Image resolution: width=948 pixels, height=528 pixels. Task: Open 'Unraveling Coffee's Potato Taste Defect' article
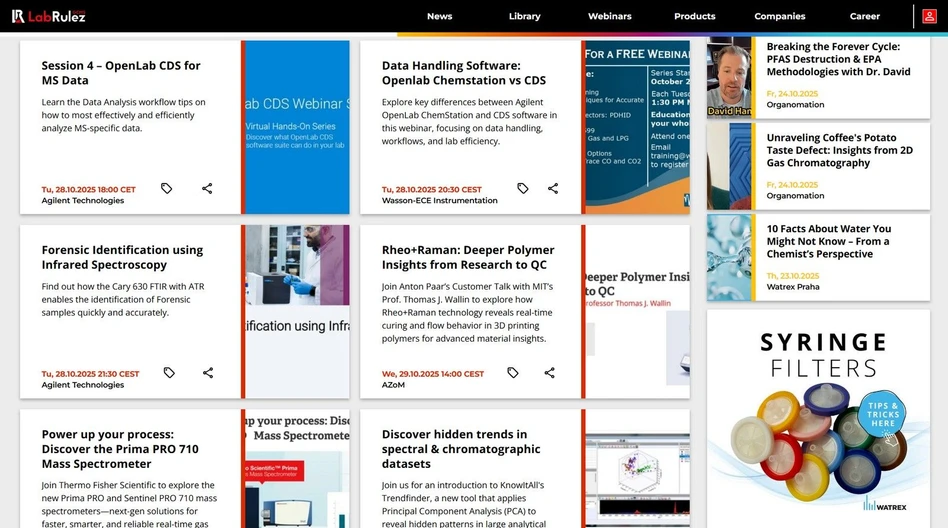pyautogui.click(x=839, y=150)
